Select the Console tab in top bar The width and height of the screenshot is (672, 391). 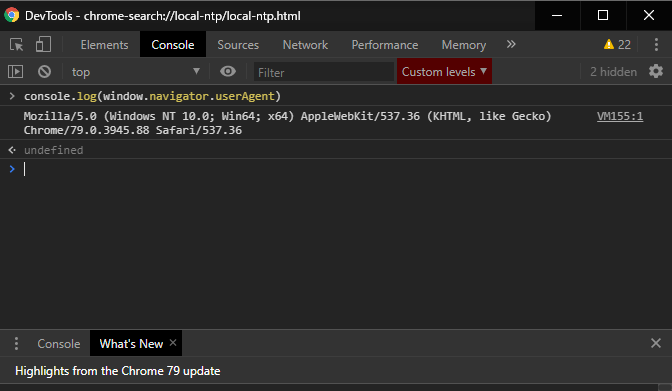pyautogui.click(x=173, y=45)
